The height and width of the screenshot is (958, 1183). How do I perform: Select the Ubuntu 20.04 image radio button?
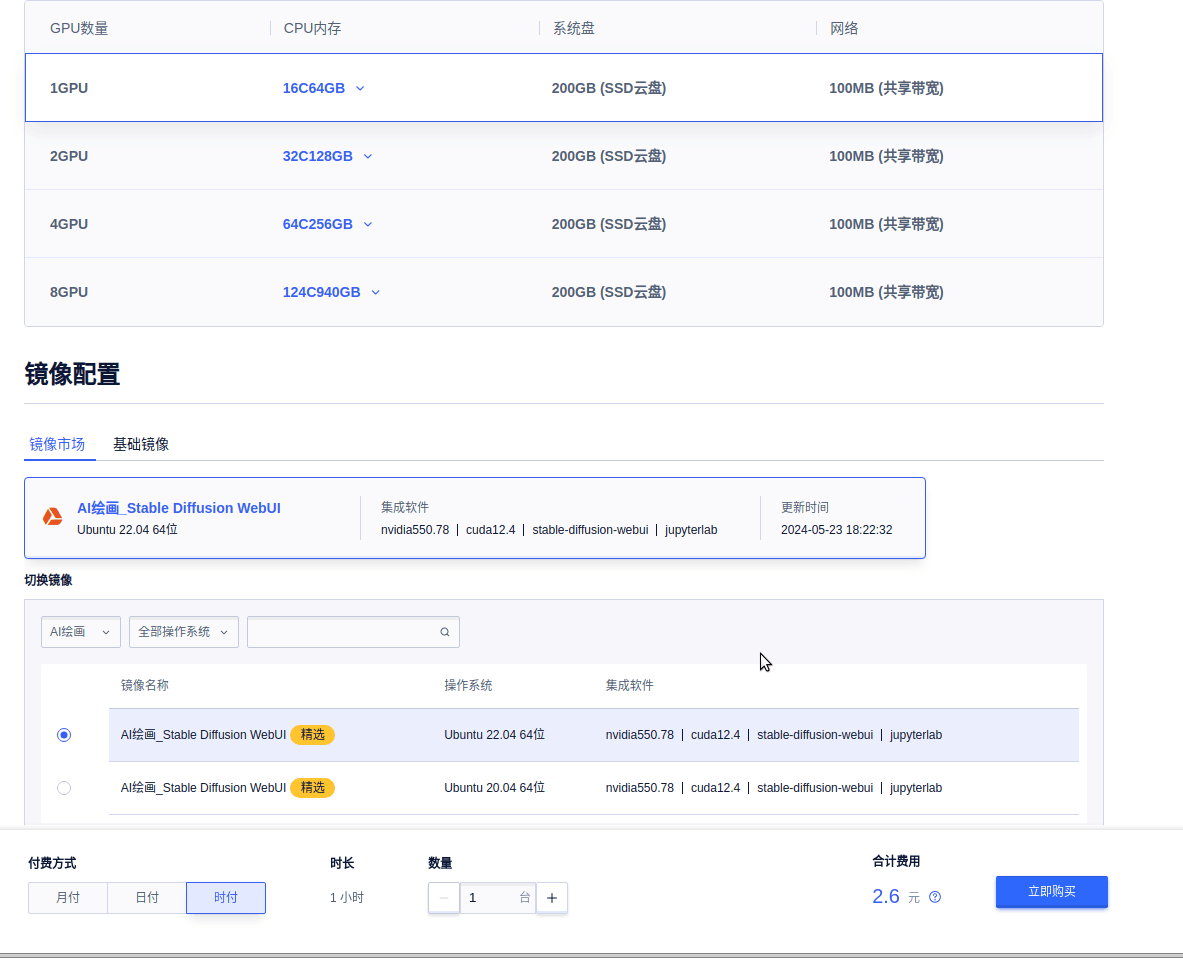[64, 788]
